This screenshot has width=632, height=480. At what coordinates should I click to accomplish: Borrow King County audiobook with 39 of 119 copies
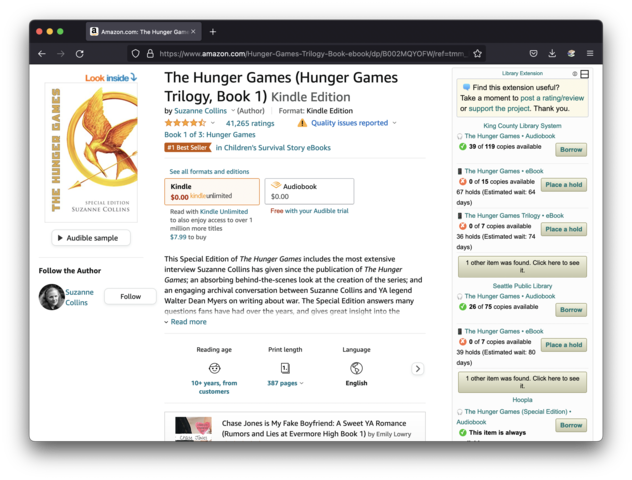[x=571, y=150]
